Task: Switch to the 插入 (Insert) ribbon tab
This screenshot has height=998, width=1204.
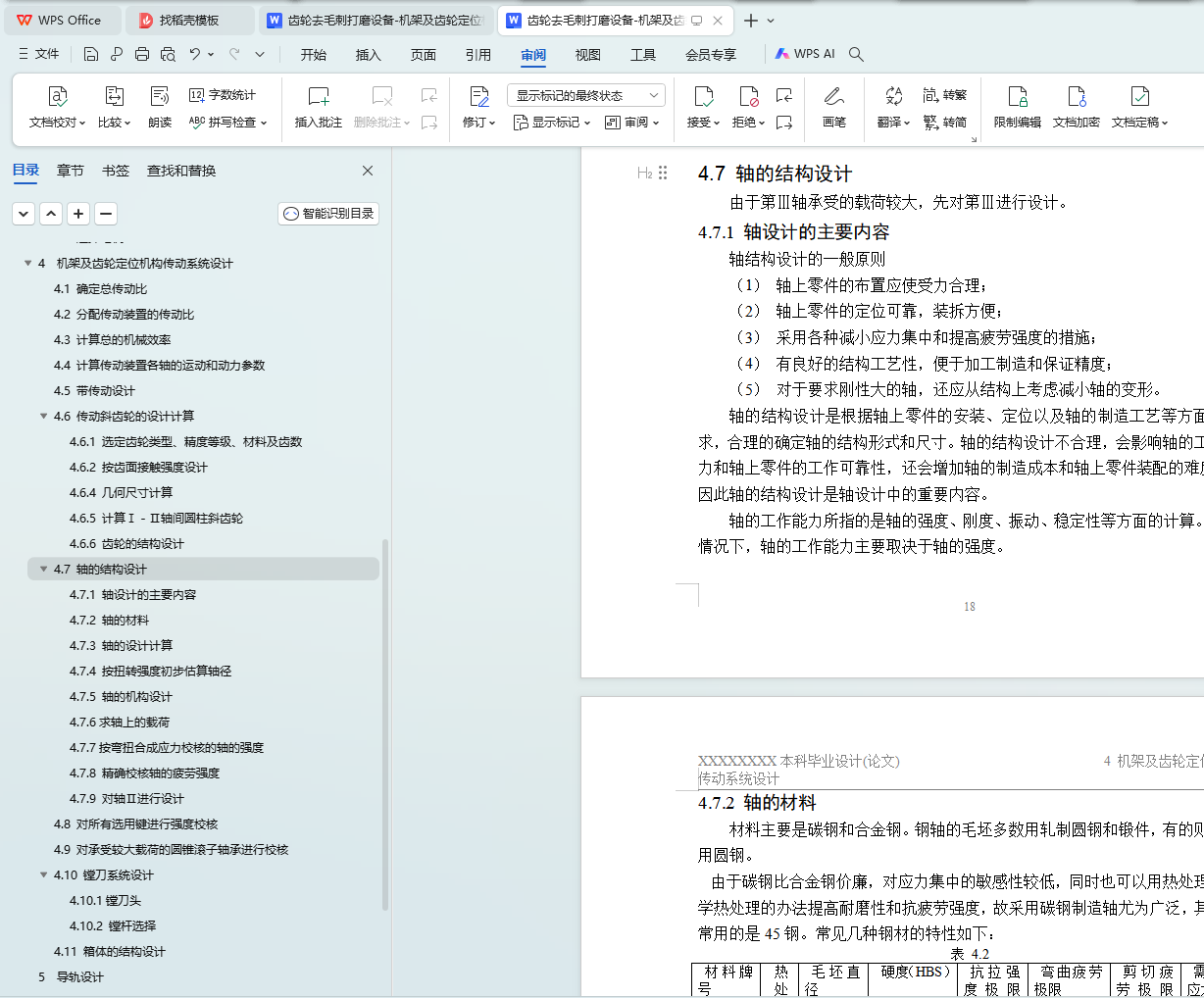Action: 369,55
